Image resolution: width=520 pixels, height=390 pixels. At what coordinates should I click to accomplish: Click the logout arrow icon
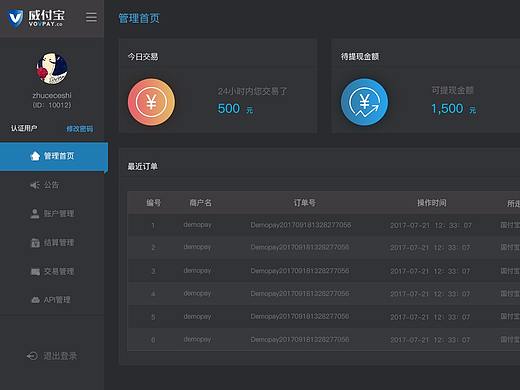32,356
